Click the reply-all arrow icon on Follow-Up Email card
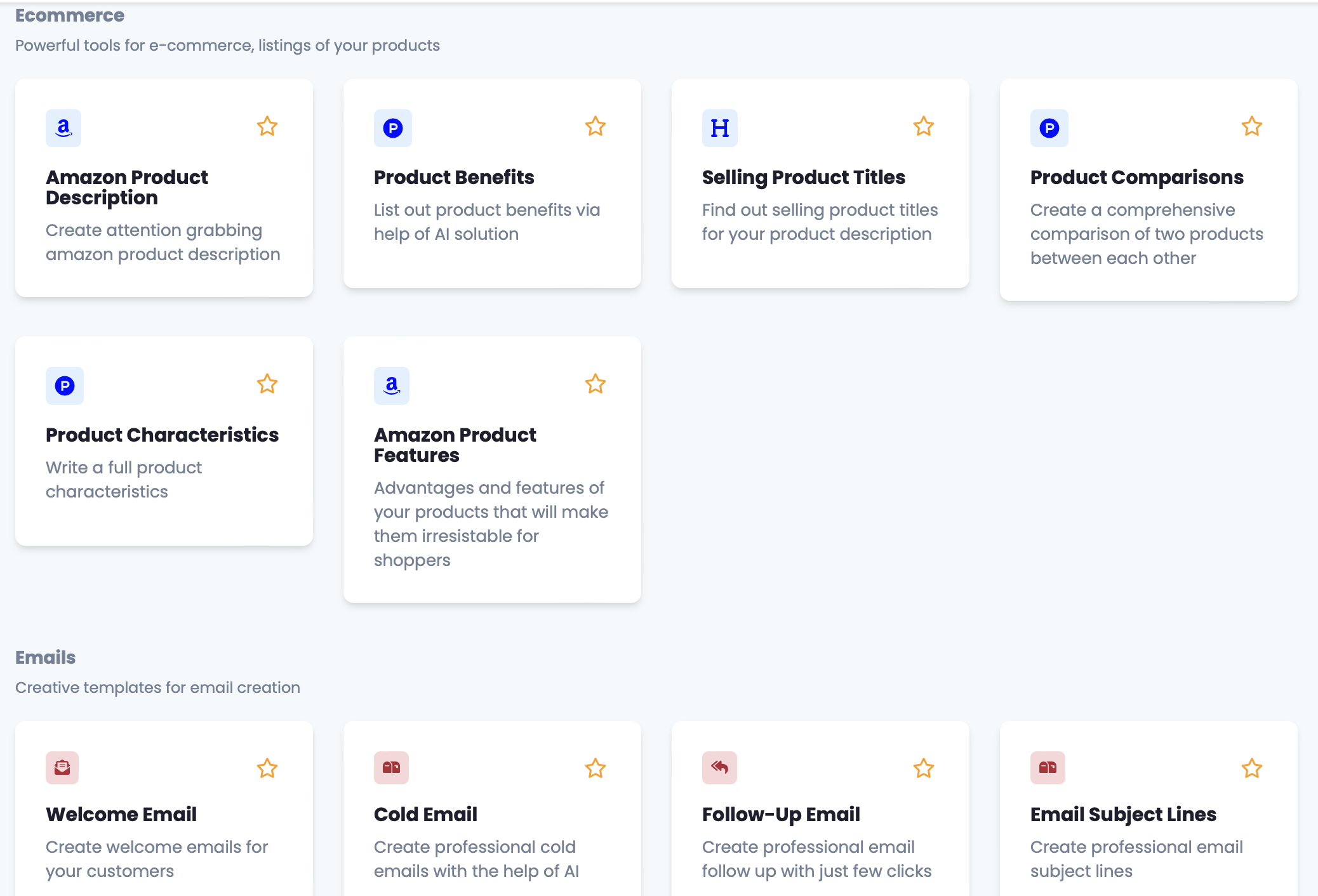 (x=719, y=768)
